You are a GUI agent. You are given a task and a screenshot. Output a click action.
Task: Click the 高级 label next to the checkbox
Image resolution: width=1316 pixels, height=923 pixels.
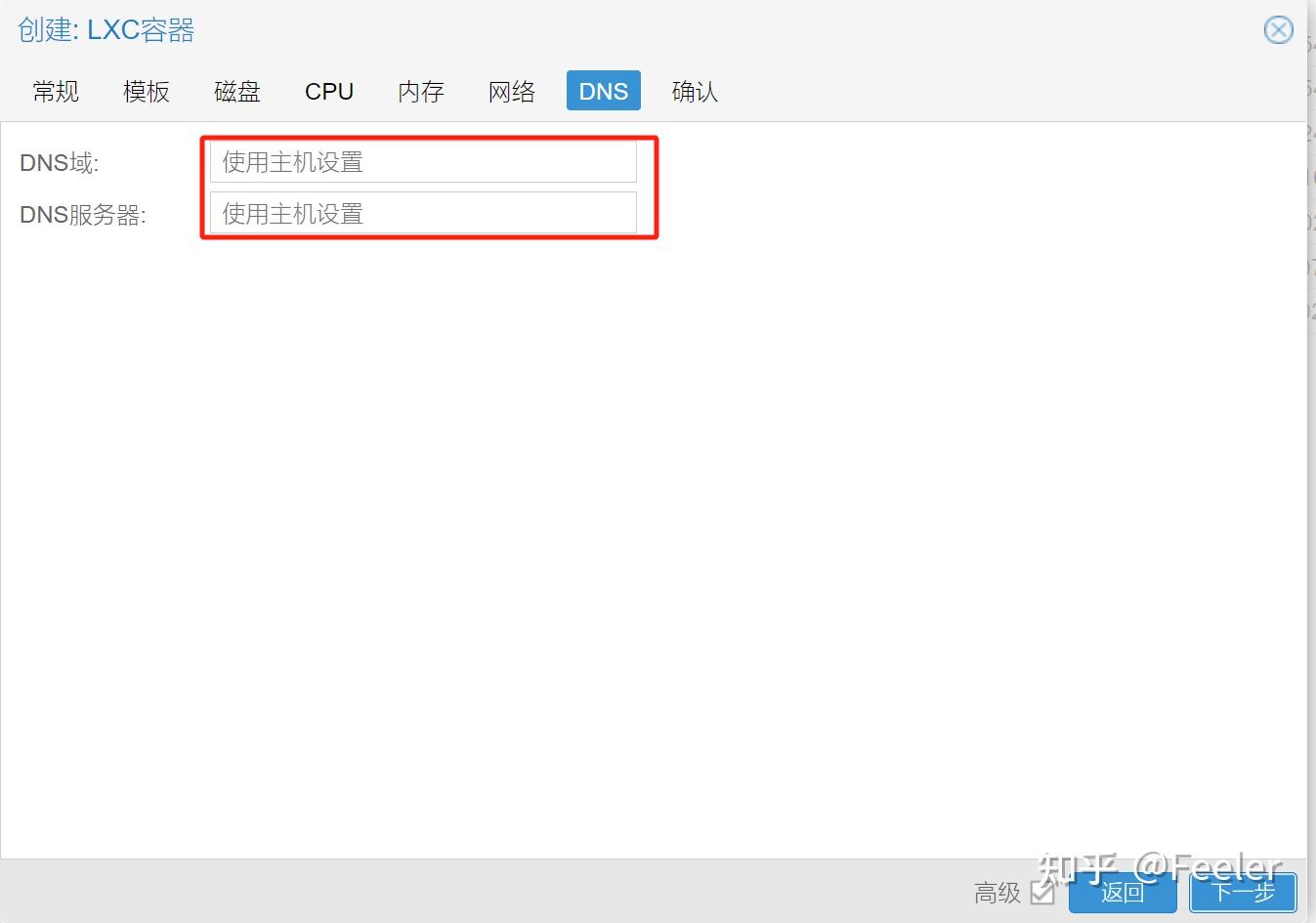tap(996, 893)
